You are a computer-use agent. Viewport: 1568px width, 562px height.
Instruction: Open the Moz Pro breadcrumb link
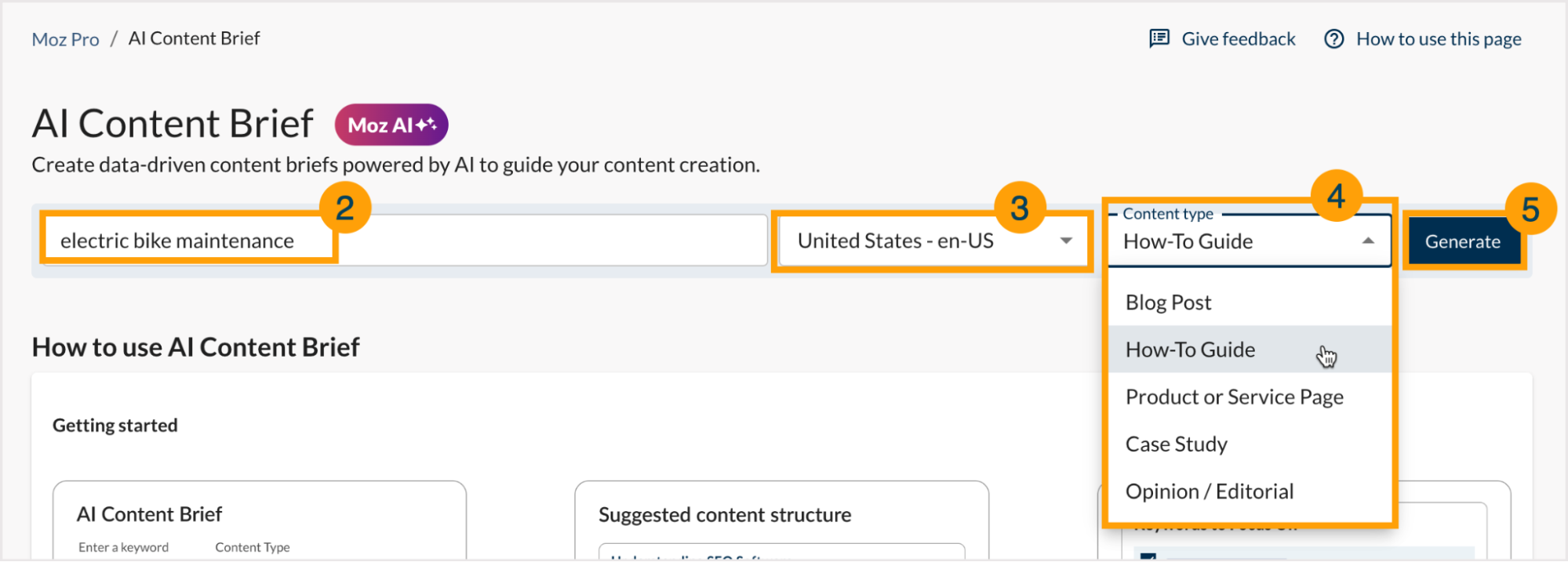tap(65, 38)
